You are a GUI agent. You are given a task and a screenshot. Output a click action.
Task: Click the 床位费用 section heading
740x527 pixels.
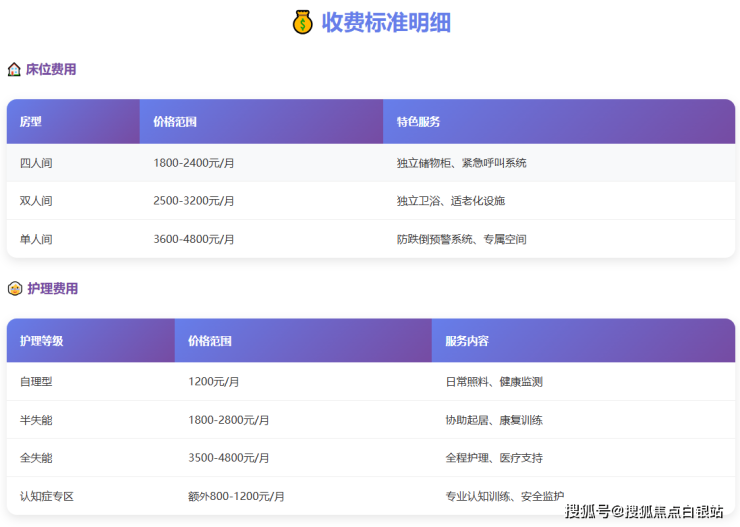(51, 70)
